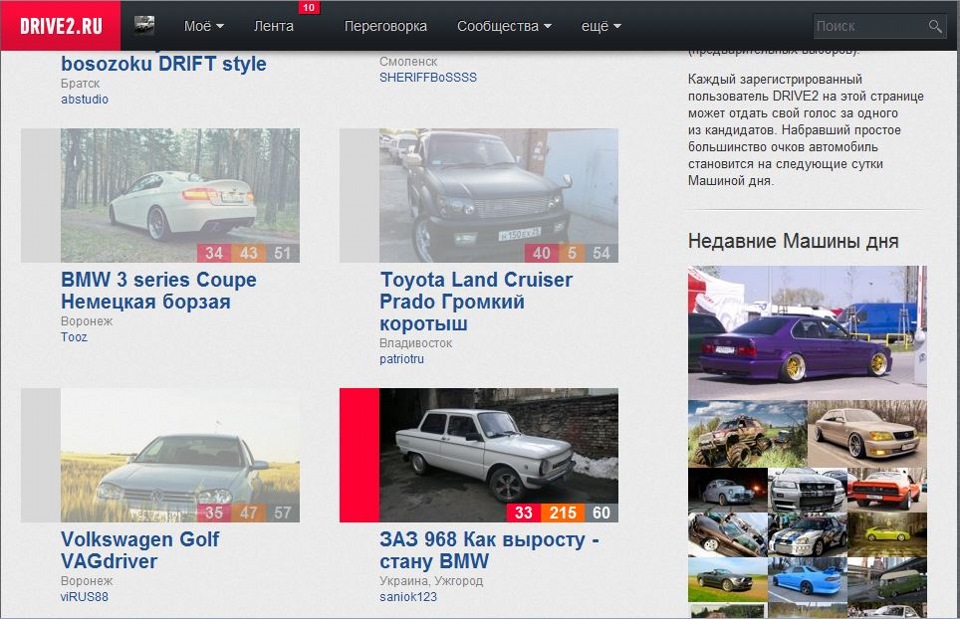960x619 pixels.
Task: Open Toyota Land Cruiser Prado Громкий коротыш title
Action: pyautogui.click(x=476, y=301)
